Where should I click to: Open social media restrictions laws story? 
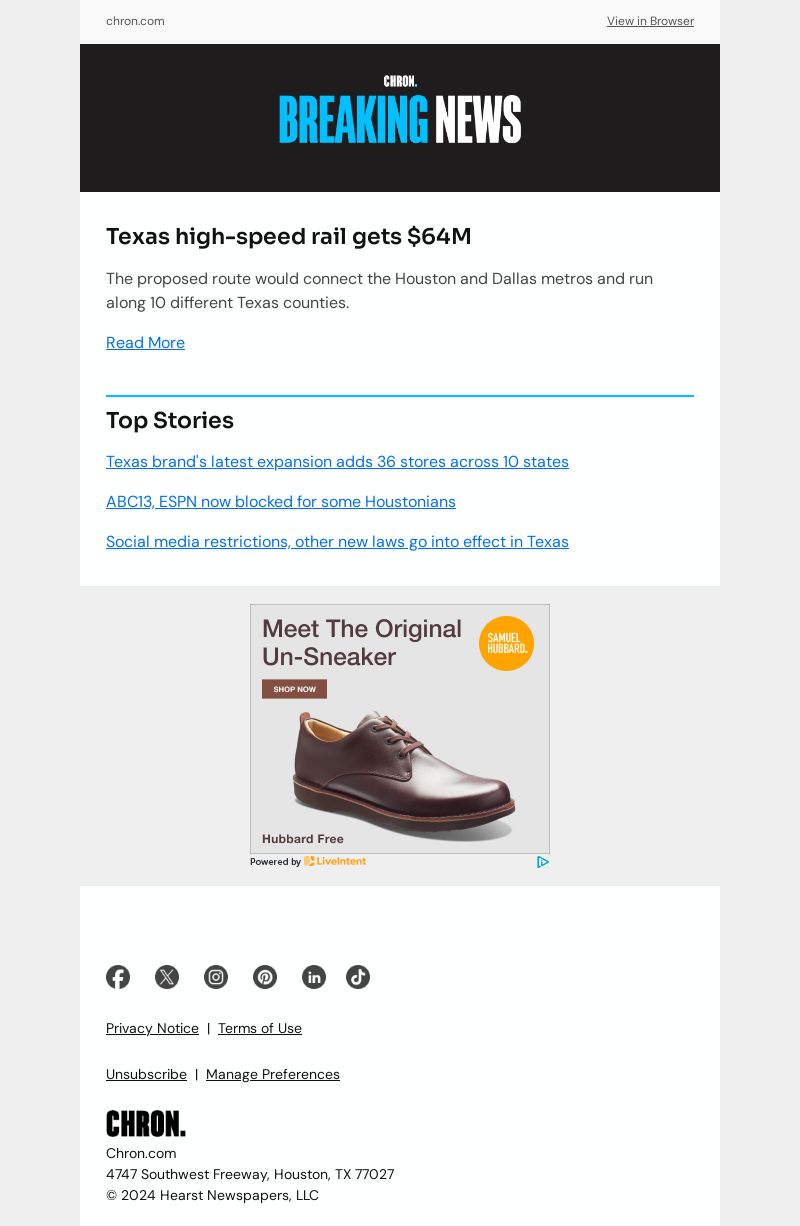click(337, 541)
